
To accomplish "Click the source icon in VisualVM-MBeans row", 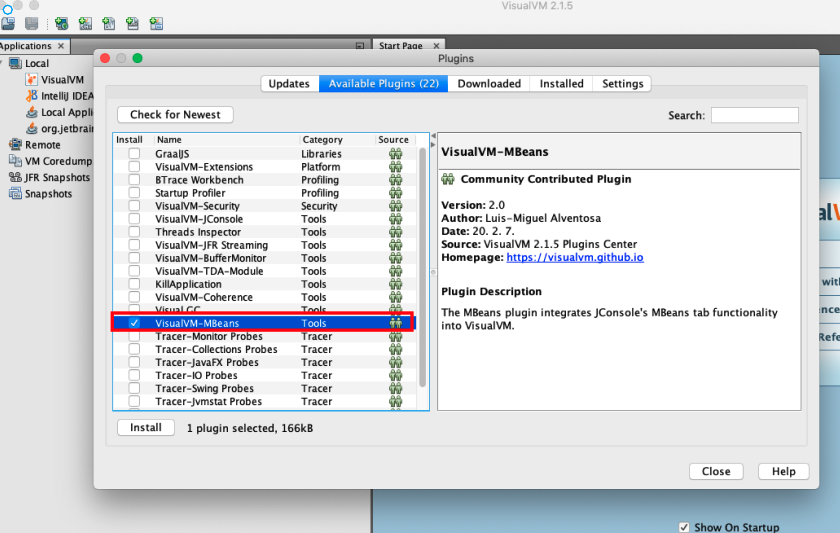I will (395, 323).
